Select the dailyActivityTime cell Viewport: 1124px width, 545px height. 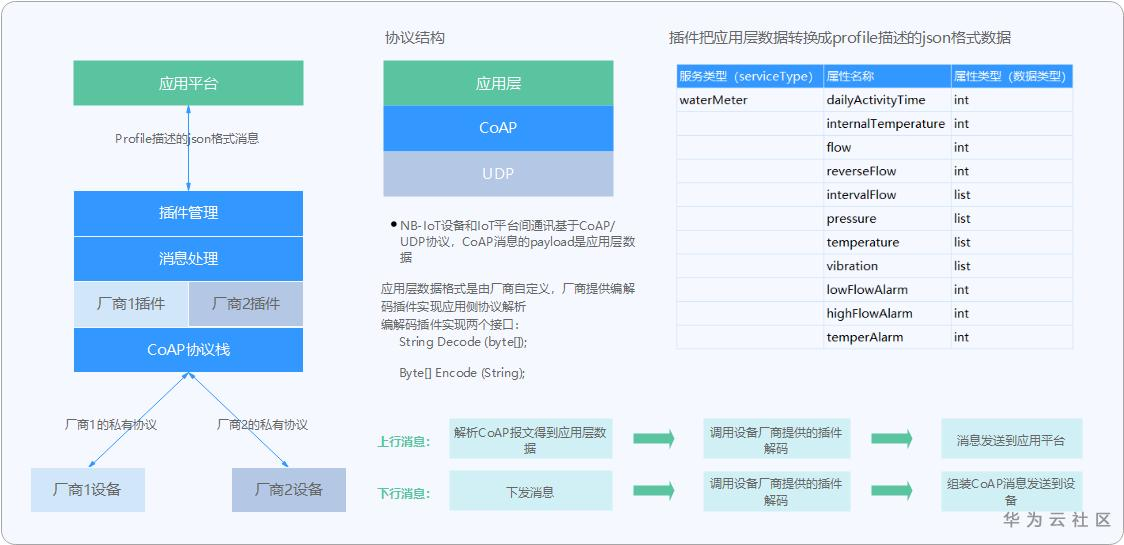pos(887,100)
